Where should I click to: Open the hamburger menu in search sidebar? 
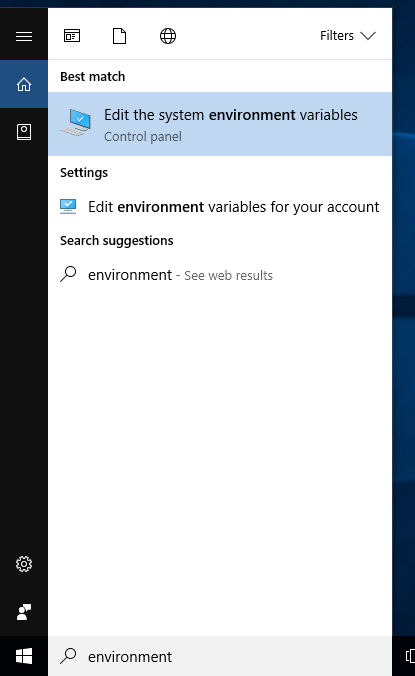[x=24, y=36]
